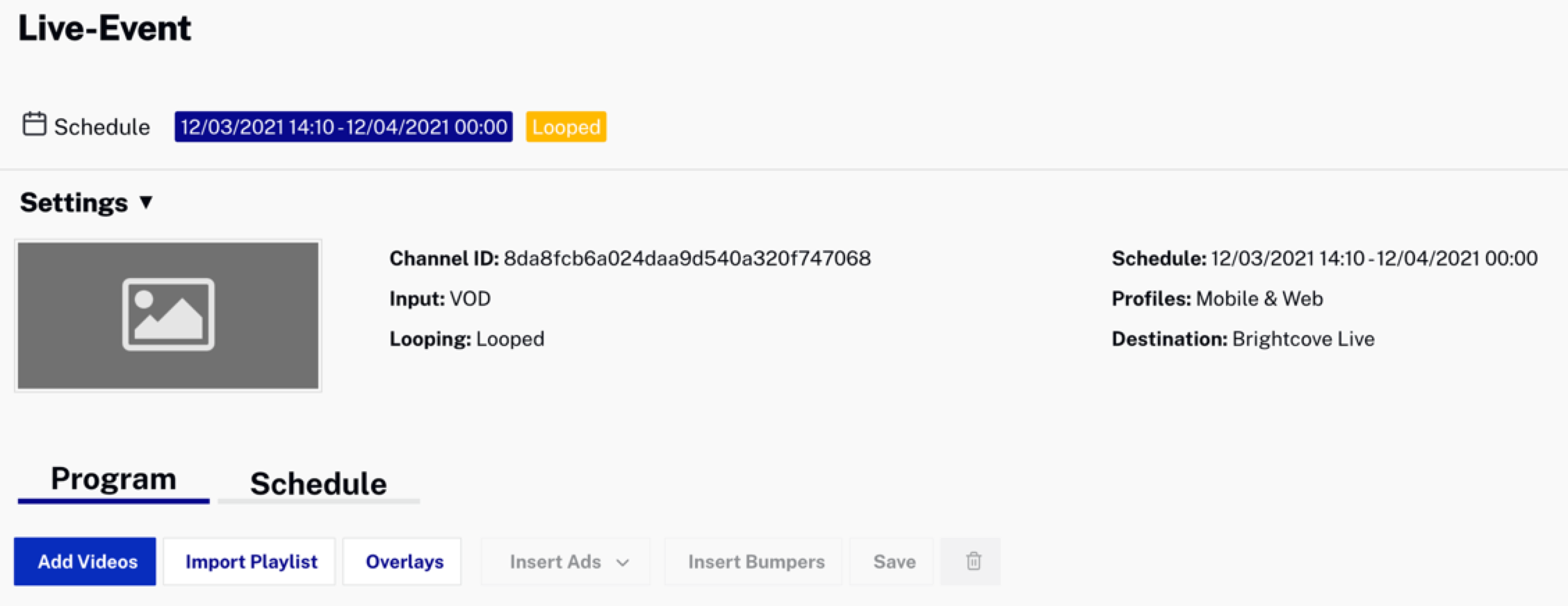1568x606 pixels.
Task: Open the Overlays button
Action: tap(403, 562)
